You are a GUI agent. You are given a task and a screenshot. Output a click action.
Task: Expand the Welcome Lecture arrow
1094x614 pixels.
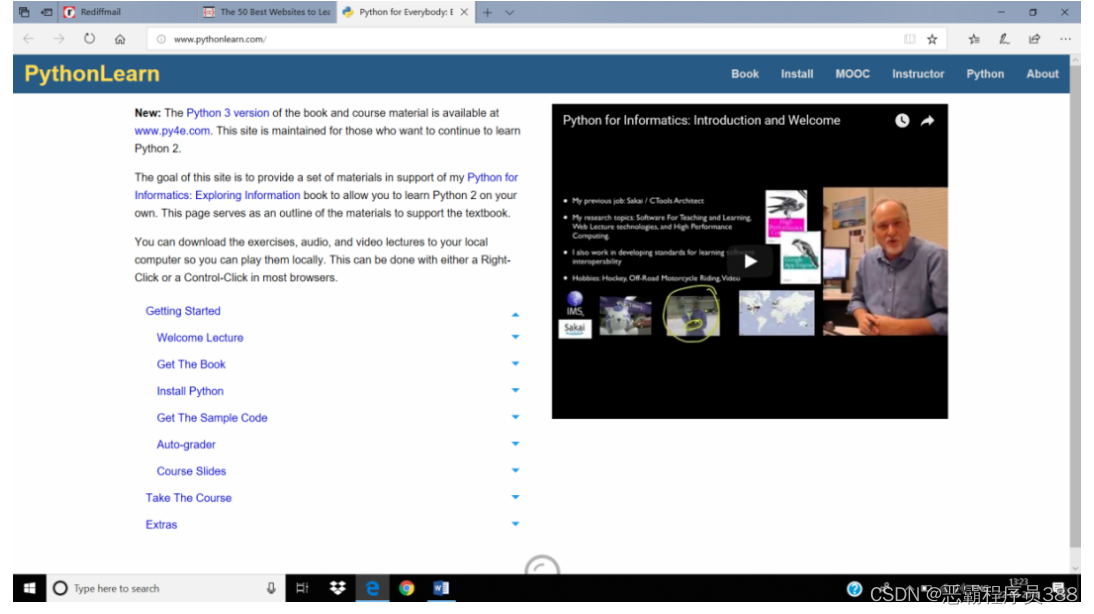(x=515, y=337)
